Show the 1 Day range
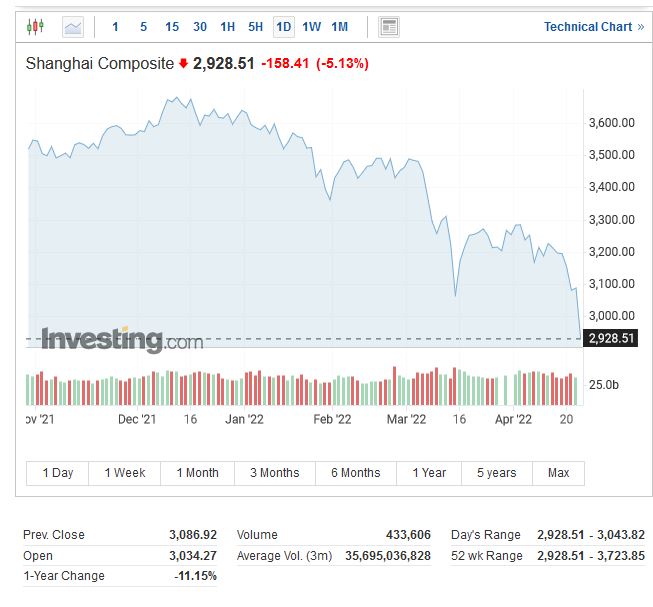The image size is (653, 607). [57, 473]
